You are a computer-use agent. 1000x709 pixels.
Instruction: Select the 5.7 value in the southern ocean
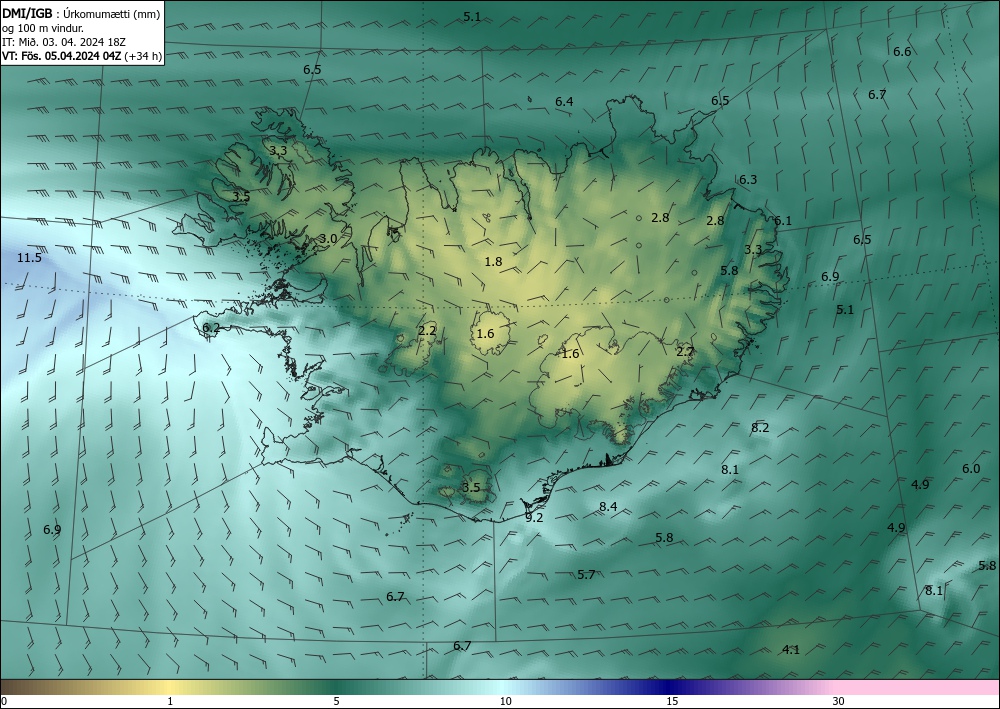click(x=586, y=574)
